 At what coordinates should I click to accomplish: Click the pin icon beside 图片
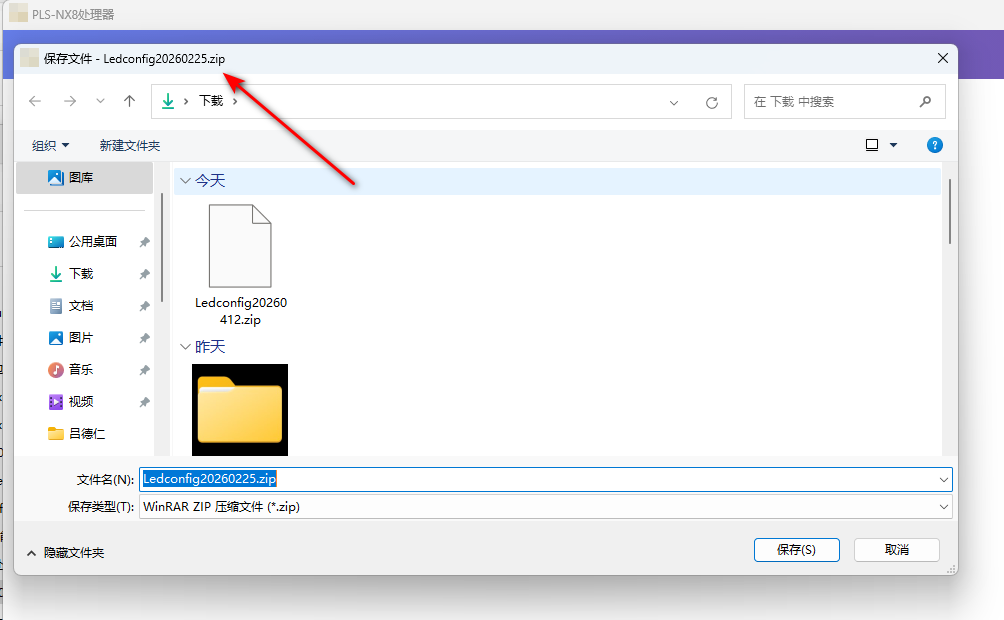pos(145,338)
